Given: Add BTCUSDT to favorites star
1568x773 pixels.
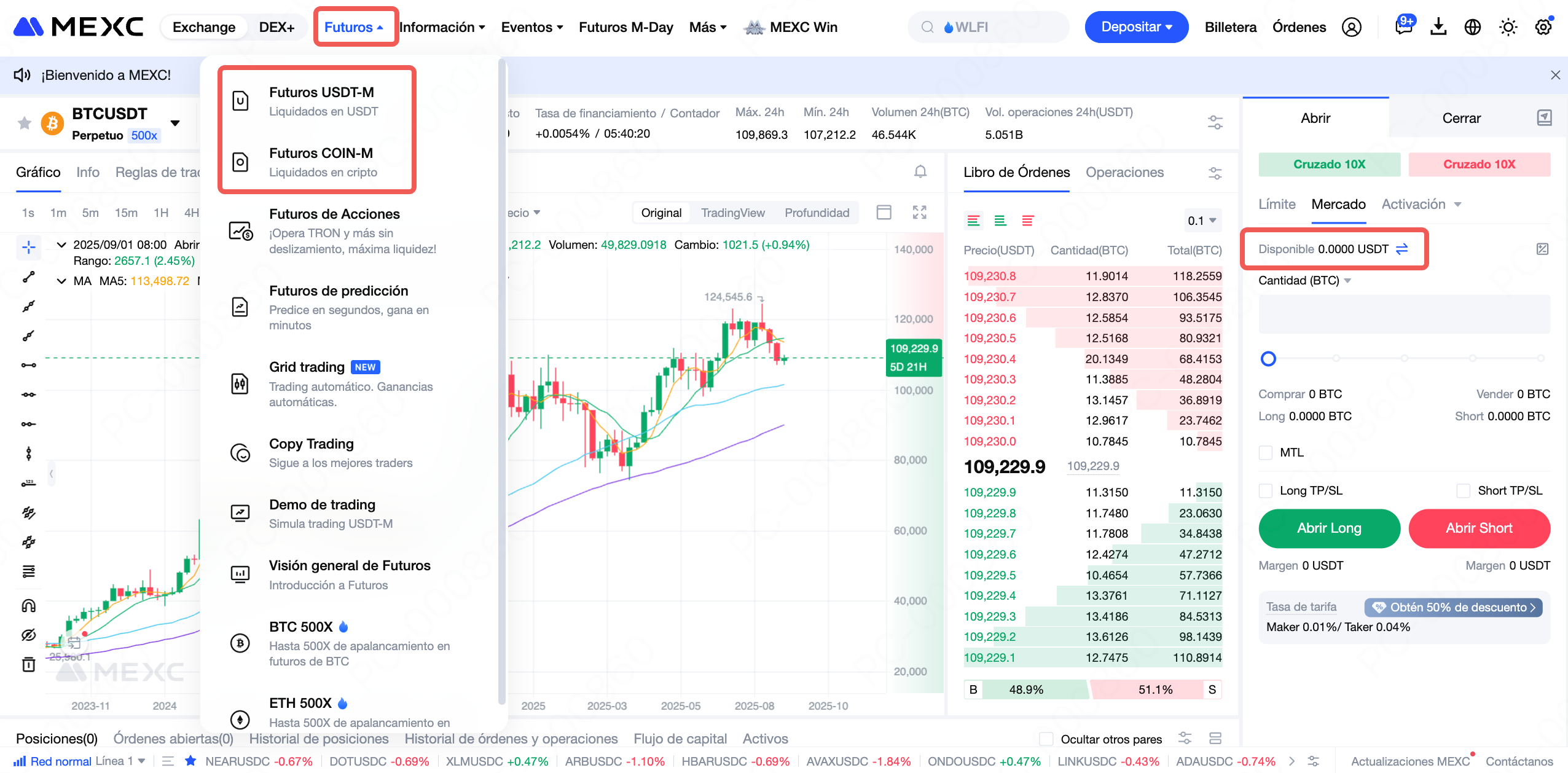Looking at the screenshot, I should tap(25, 124).
